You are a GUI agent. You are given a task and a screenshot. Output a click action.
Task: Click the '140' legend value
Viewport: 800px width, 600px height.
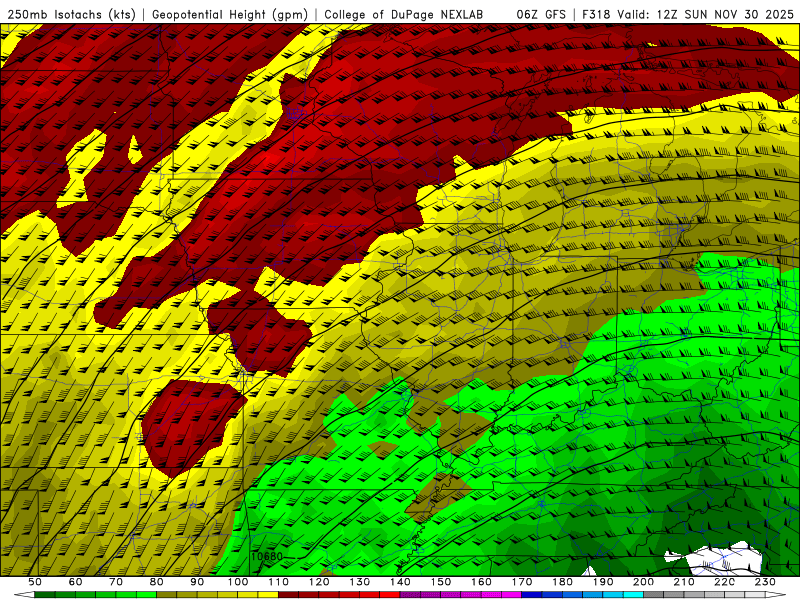pyautogui.click(x=400, y=582)
